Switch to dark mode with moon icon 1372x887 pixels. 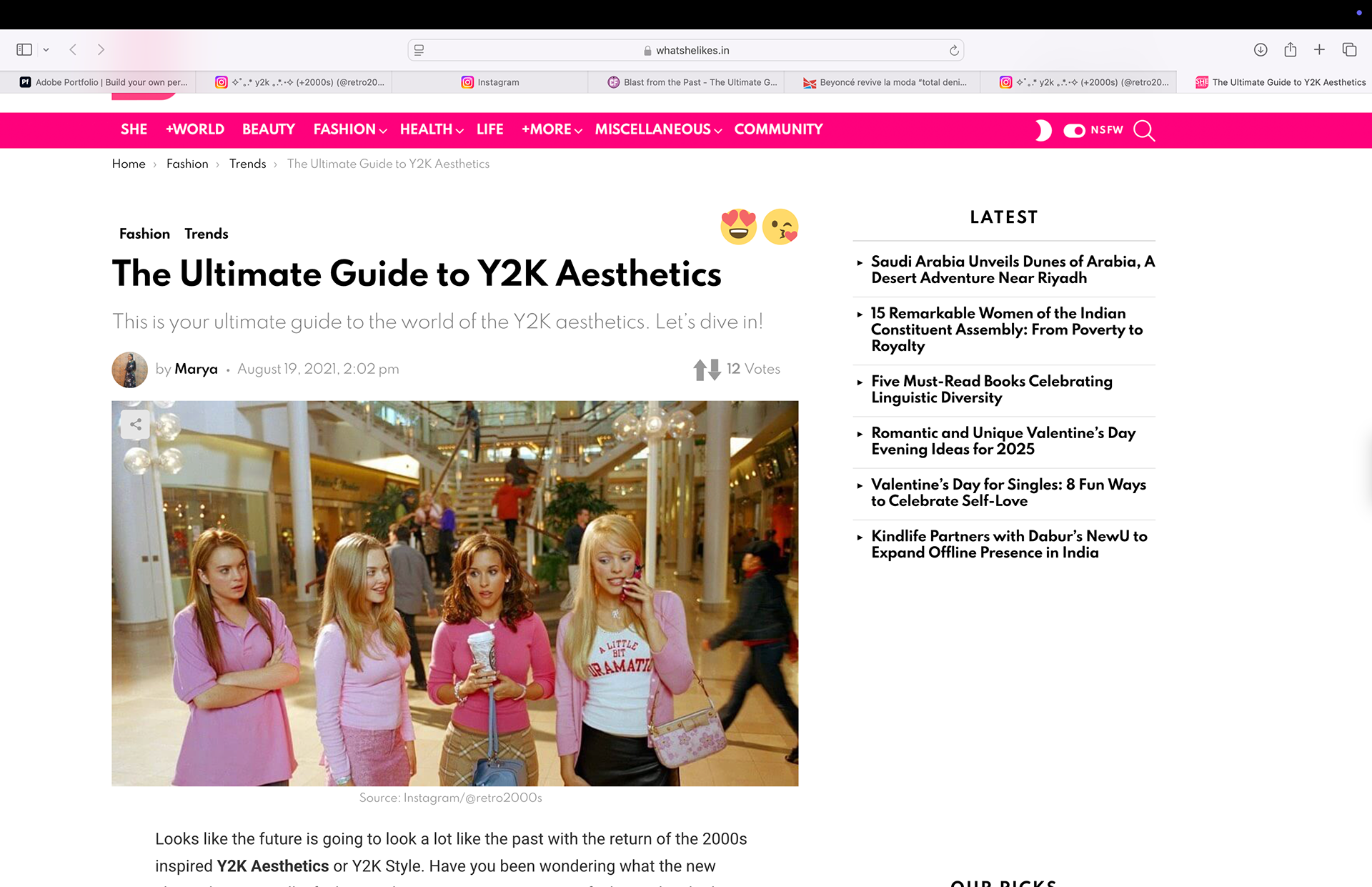[x=1043, y=130]
